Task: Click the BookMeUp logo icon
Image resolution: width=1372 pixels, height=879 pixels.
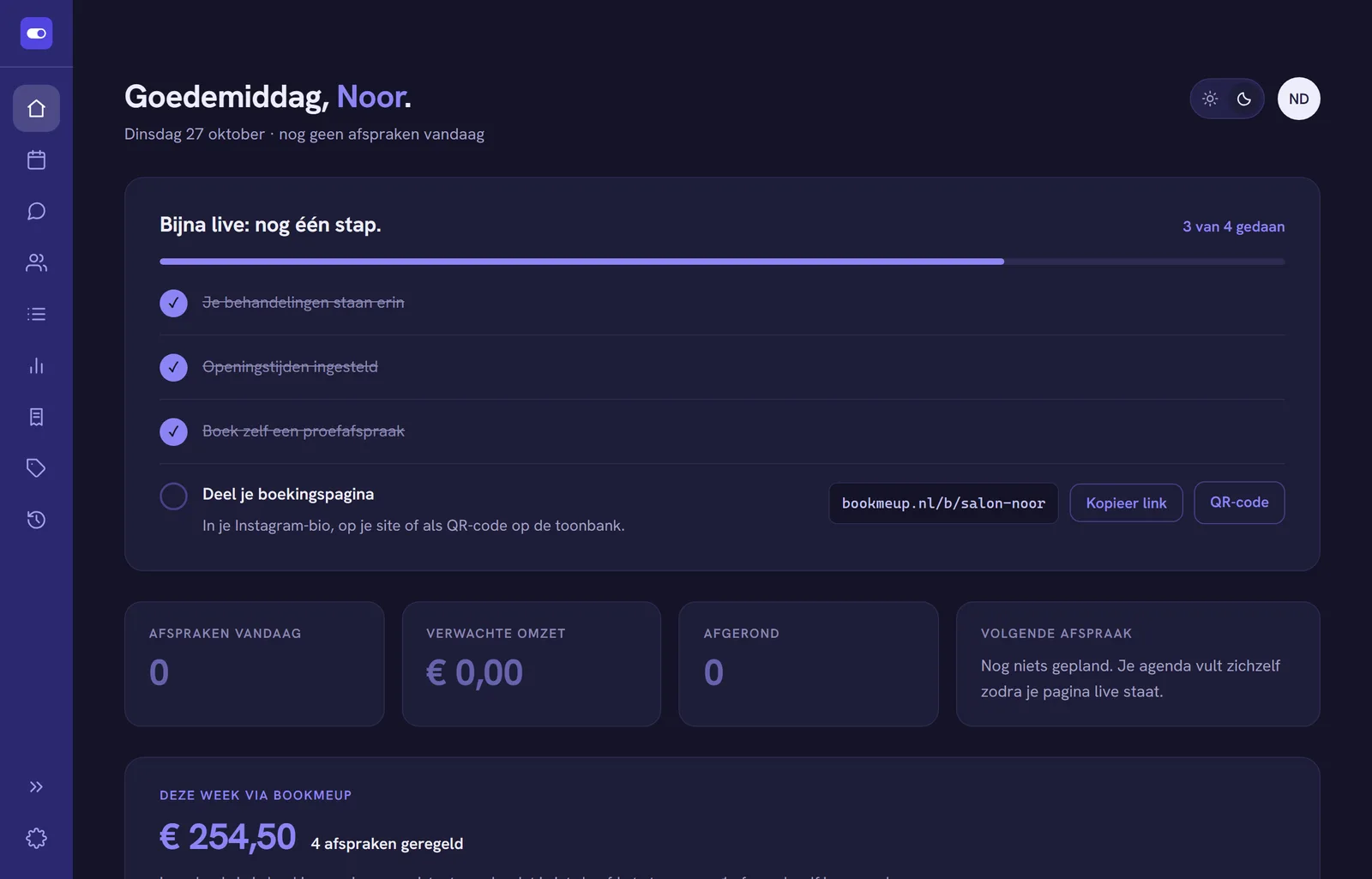Action: pyautogui.click(x=36, y=33)
